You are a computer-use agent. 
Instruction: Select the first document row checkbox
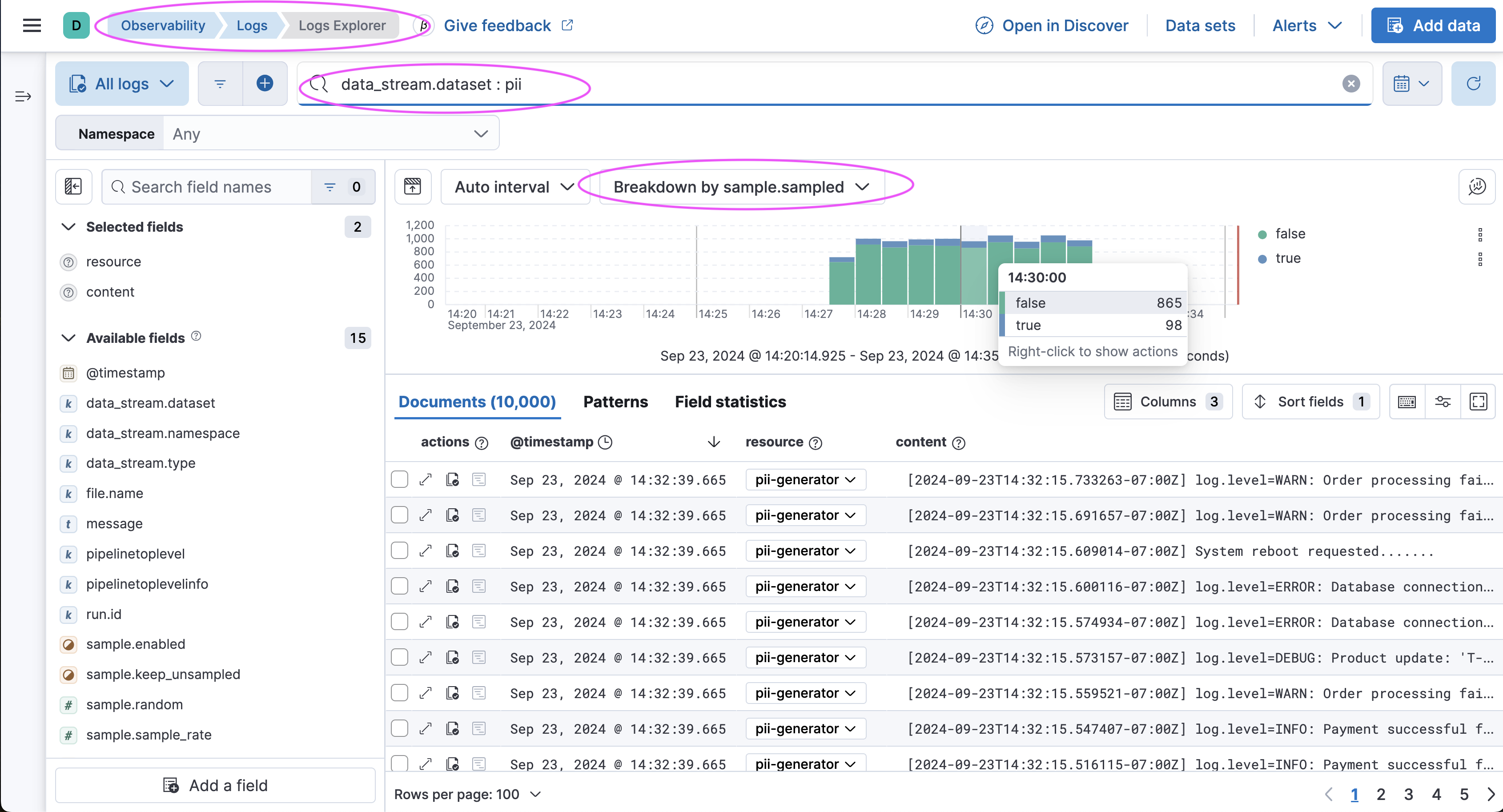coord(400,479)
